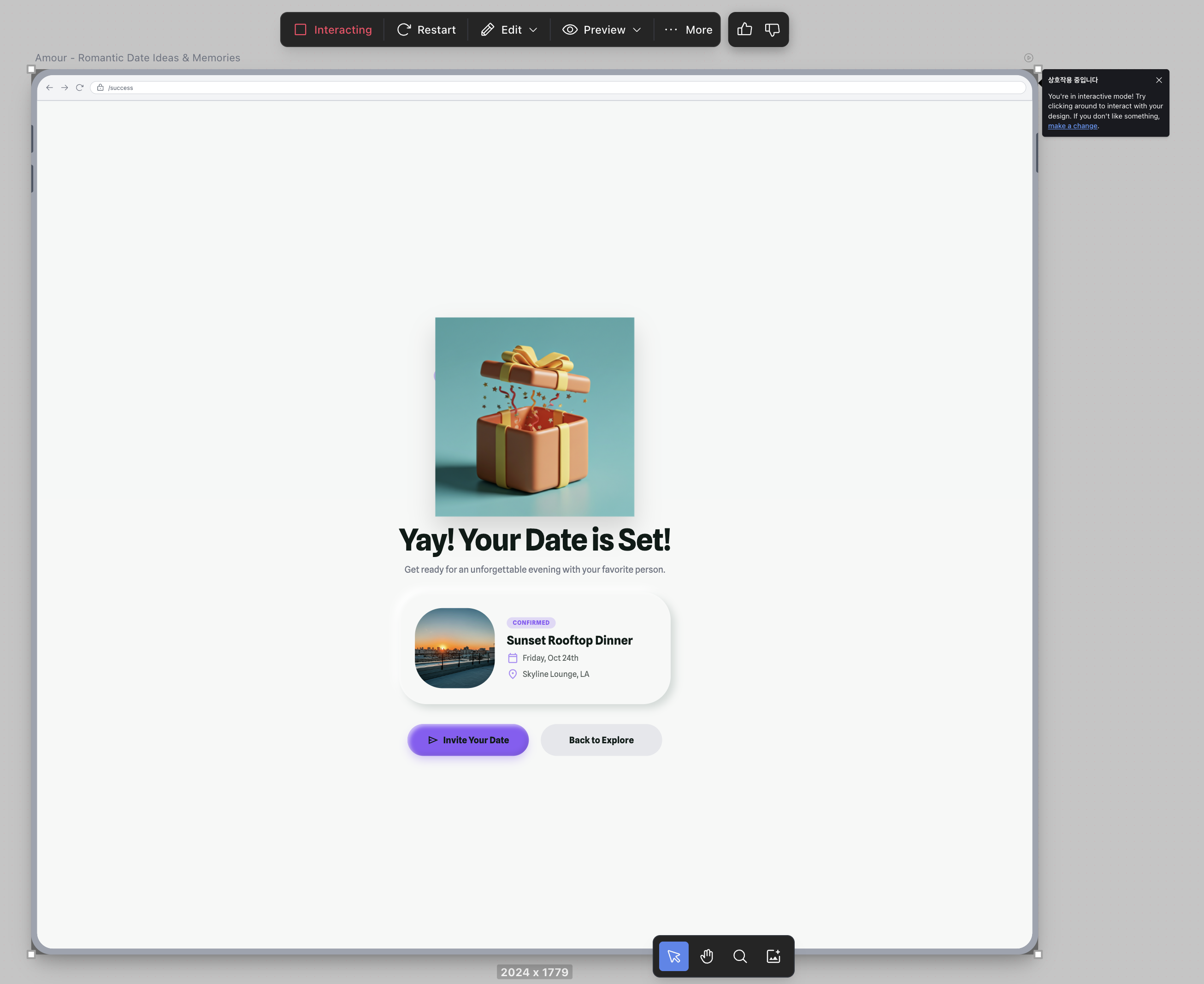Click the Skyline Lounge, LA text
This screenshot has height=984, width=1204.
[556, 674]
